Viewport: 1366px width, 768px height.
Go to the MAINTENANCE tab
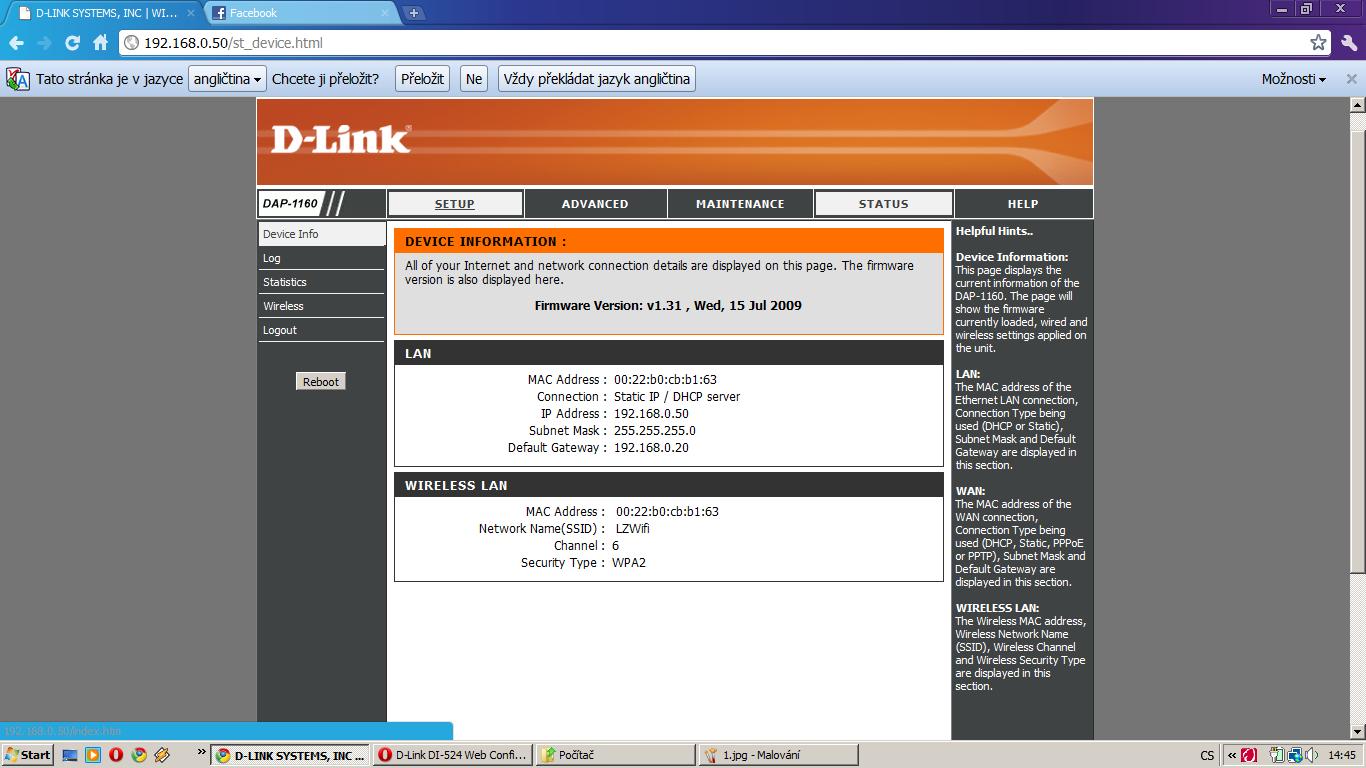coord(740,204)
